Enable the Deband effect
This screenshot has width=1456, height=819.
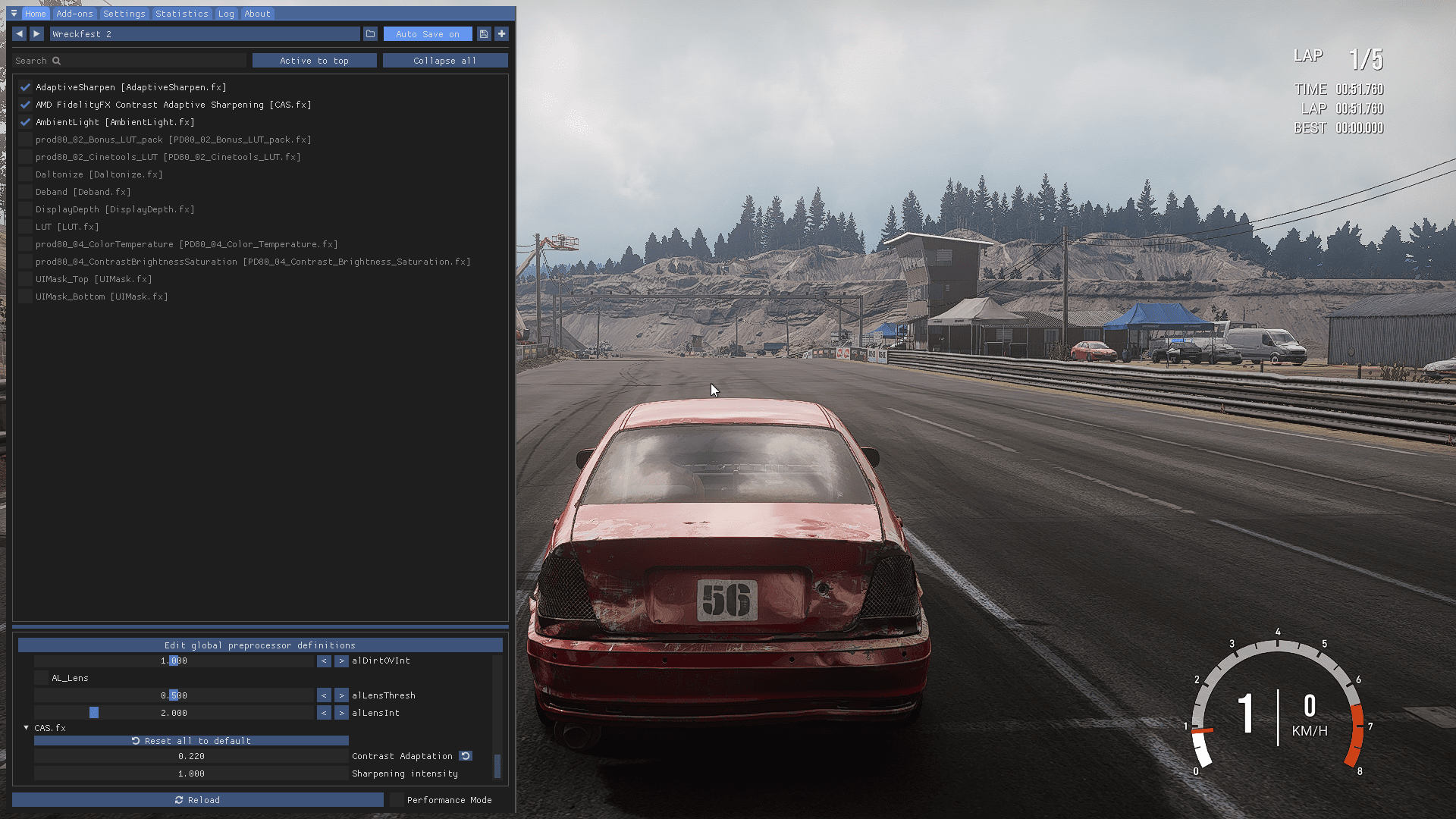(x=25, y=192)
